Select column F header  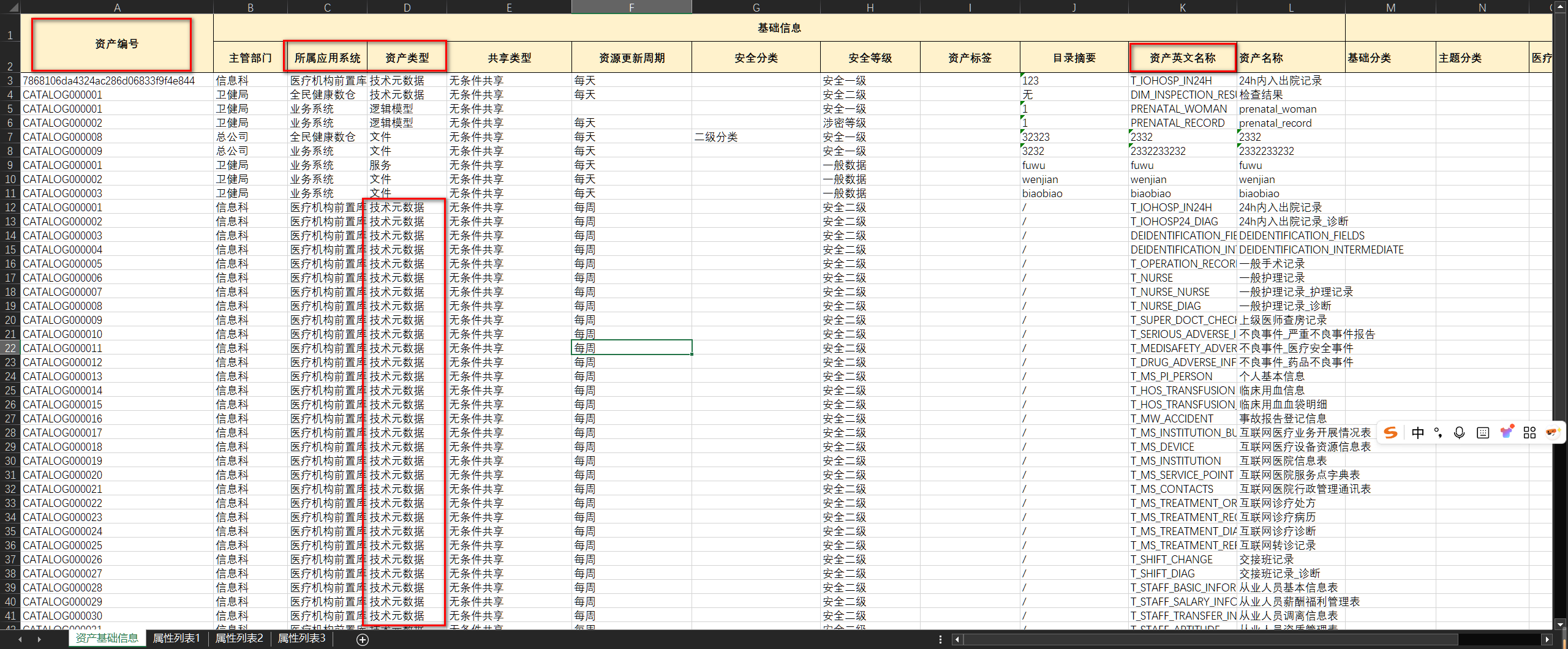tap(631, 7)
